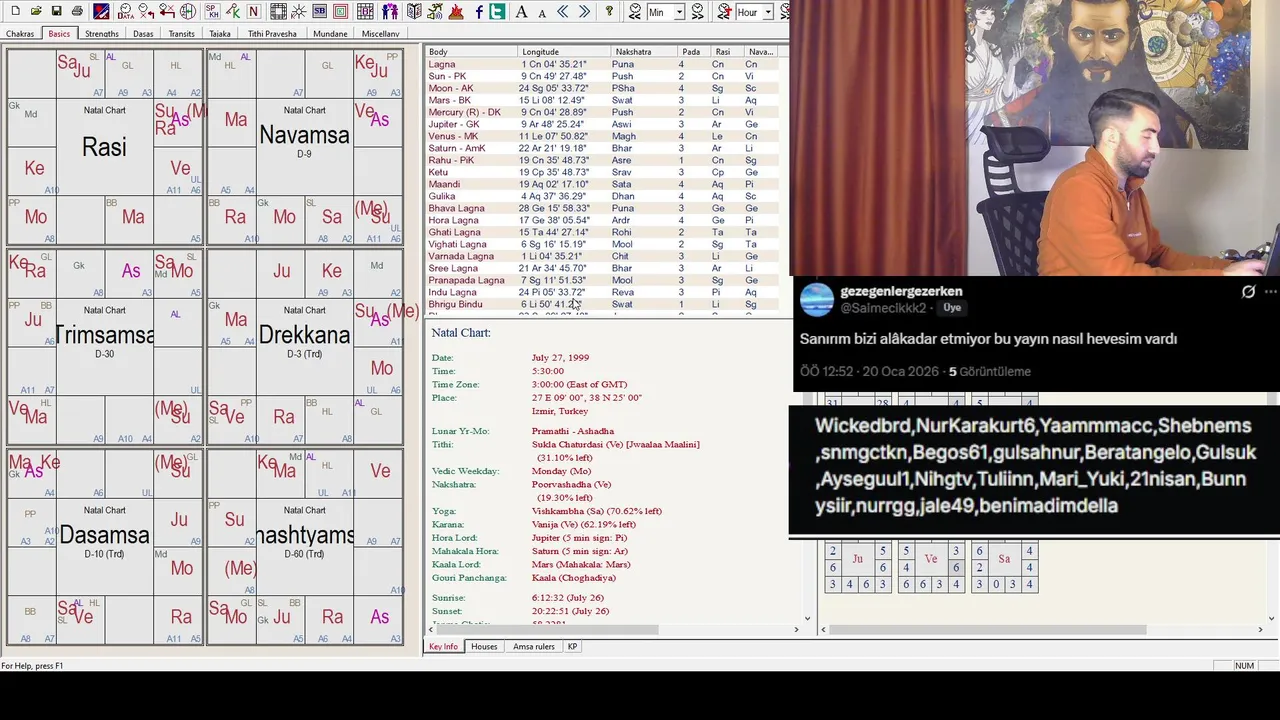Click the sun-star K toolbar icon
The width and height of the screenshot is (1280, 720).
click(x=298, y=11)
